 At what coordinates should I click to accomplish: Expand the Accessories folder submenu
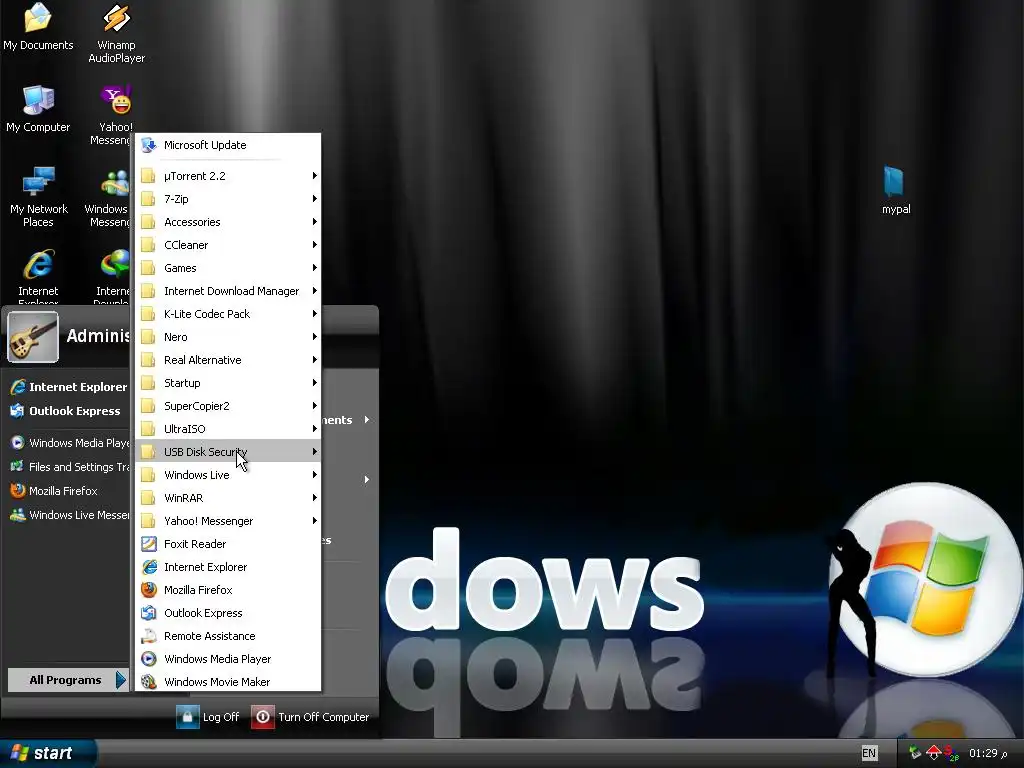pyautogui.click(x=228, y=222)
